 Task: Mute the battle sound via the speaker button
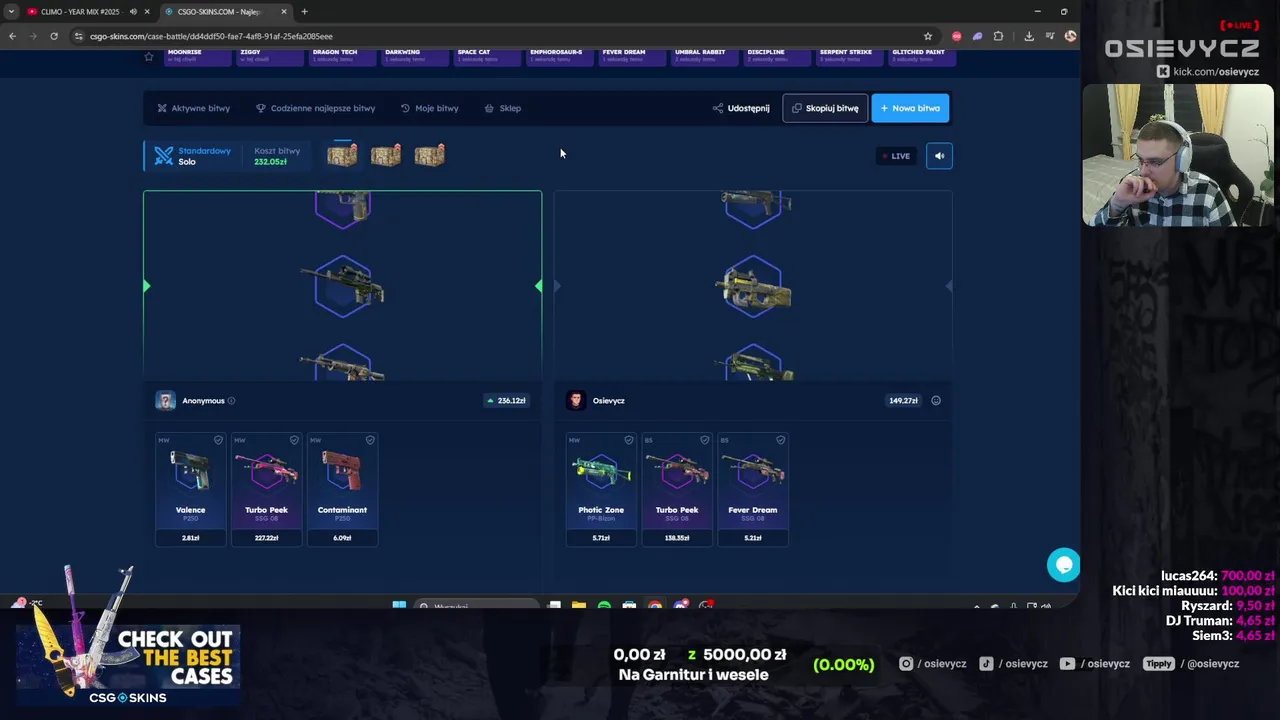939,156
